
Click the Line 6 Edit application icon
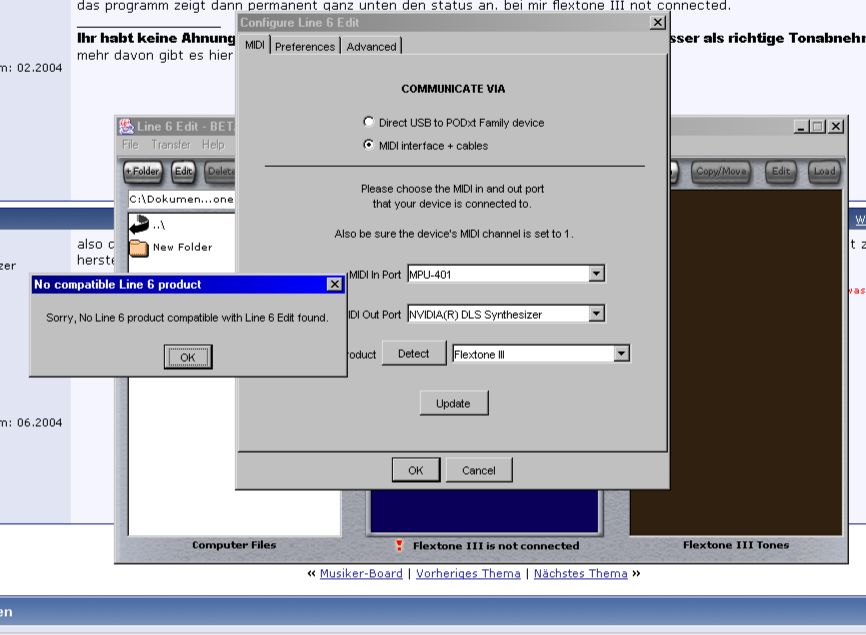pyautogui.click(x=126, y=126)
